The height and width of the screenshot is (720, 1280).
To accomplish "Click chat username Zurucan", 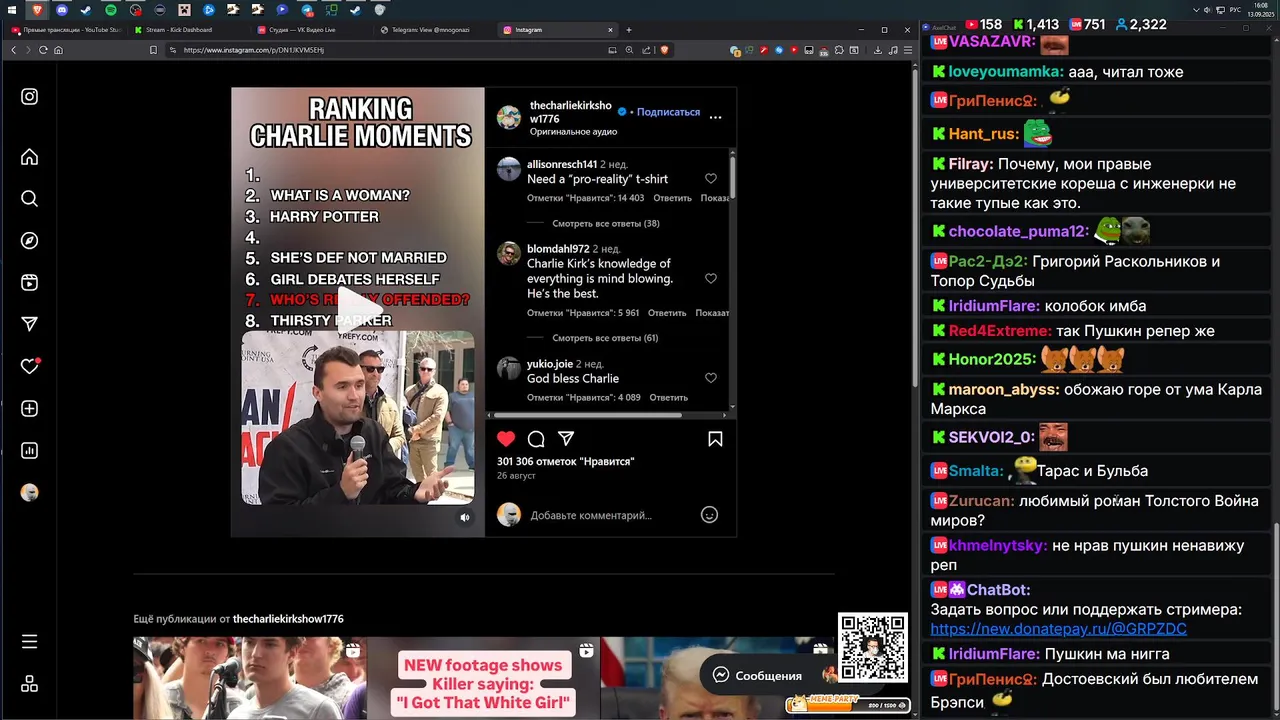I will coord(981,501).
